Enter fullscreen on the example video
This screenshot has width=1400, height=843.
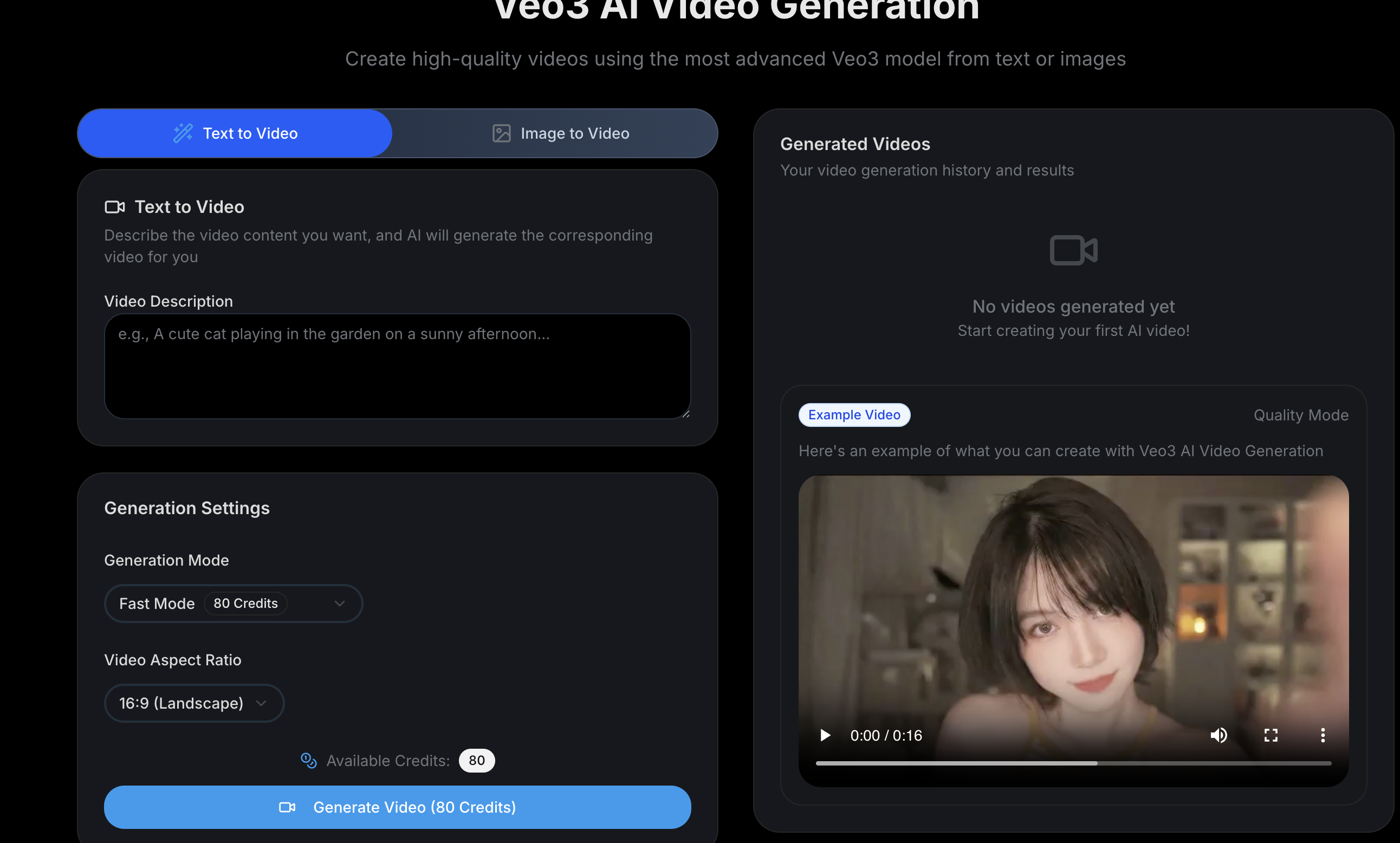pyautogui.click(x=1271, y=736)
